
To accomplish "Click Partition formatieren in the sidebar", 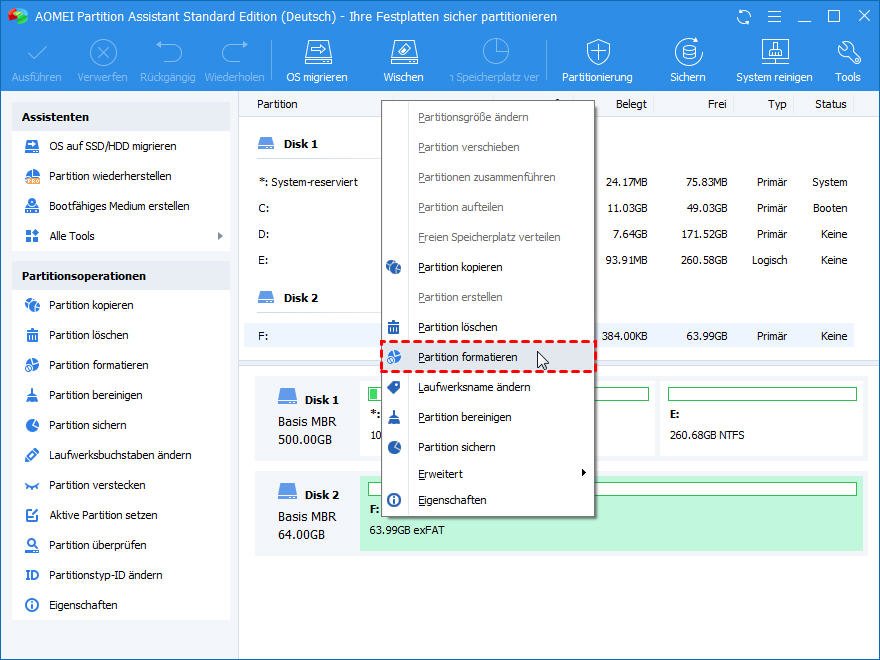I will coord(121,365).
